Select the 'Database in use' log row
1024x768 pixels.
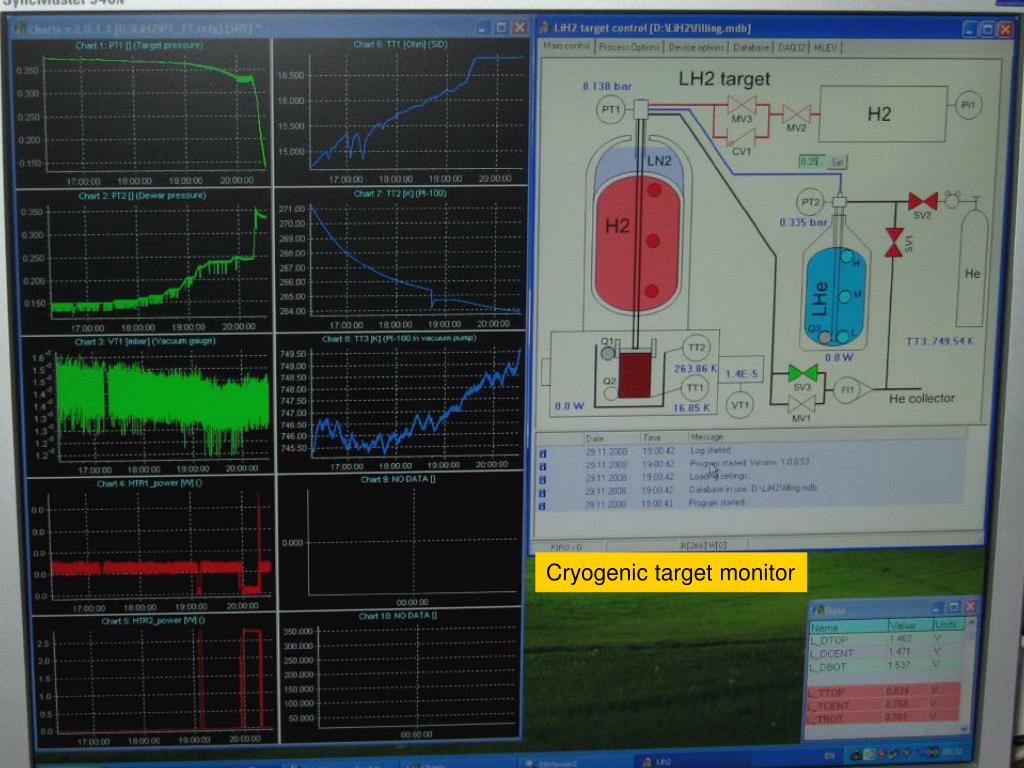(x=751, y=490)
